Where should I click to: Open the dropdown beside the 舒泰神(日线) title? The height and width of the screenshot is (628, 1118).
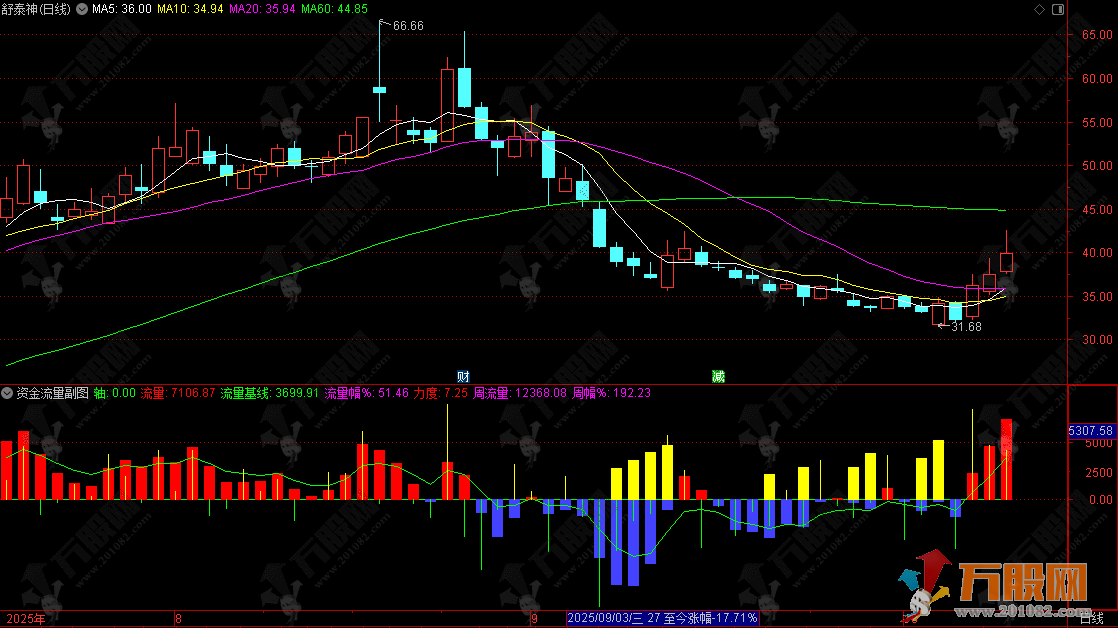coord(82,9)
